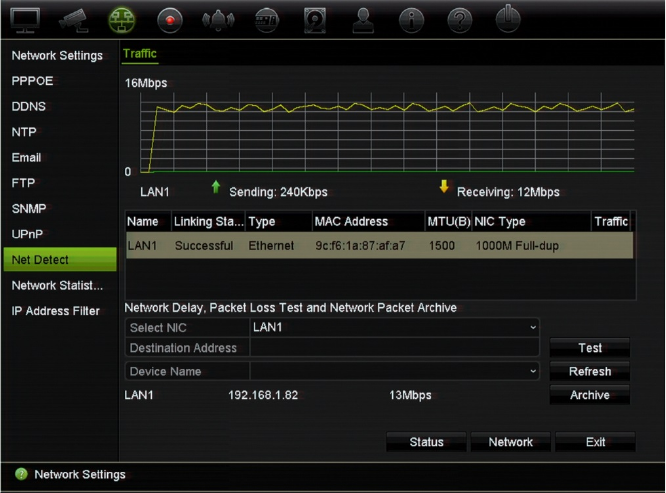666x493 pixels.
Task: Switch to the Traffic tab
Action: point(140,54)
